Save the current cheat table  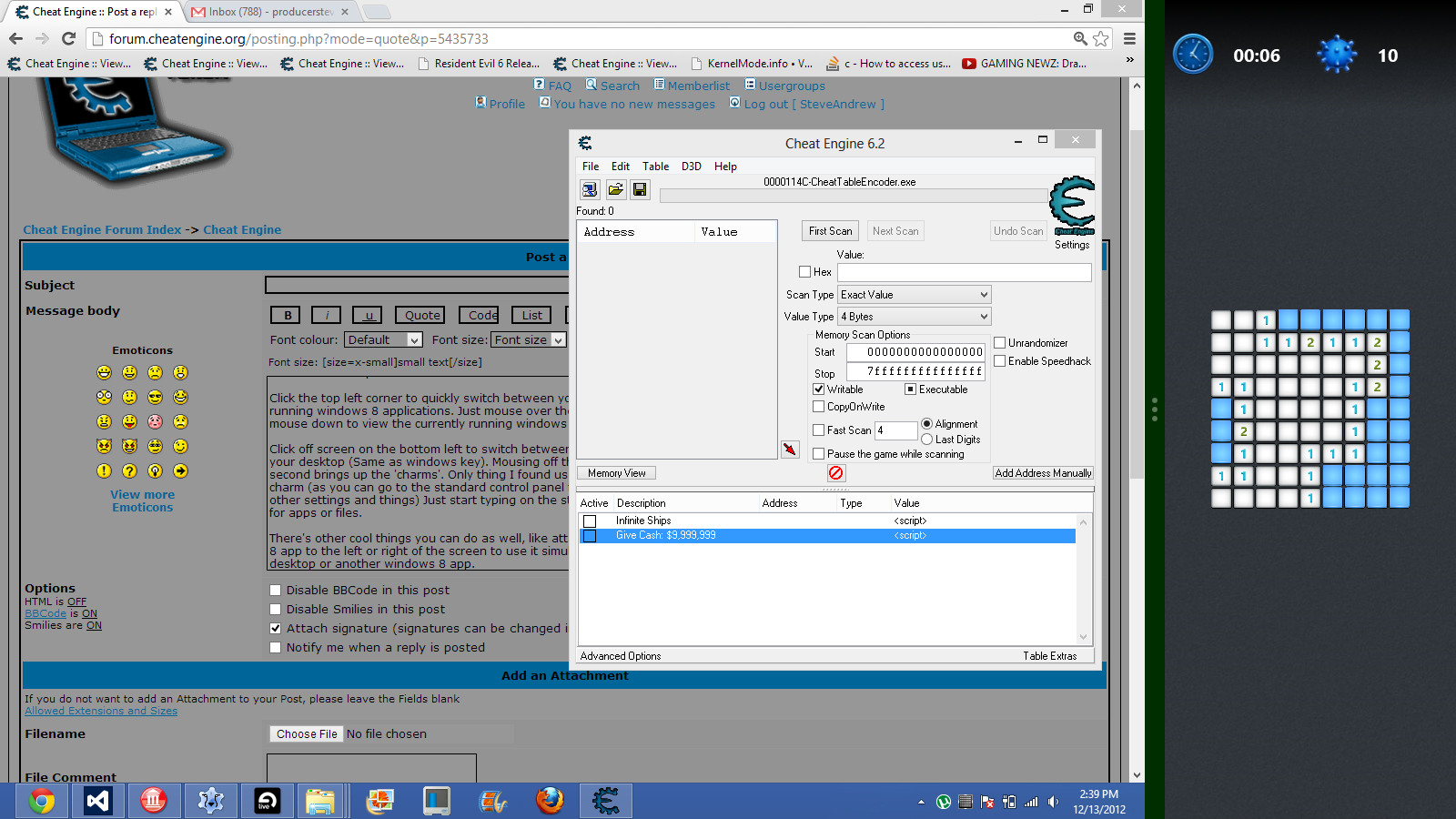pyautogui.click(x=640, y=189)
